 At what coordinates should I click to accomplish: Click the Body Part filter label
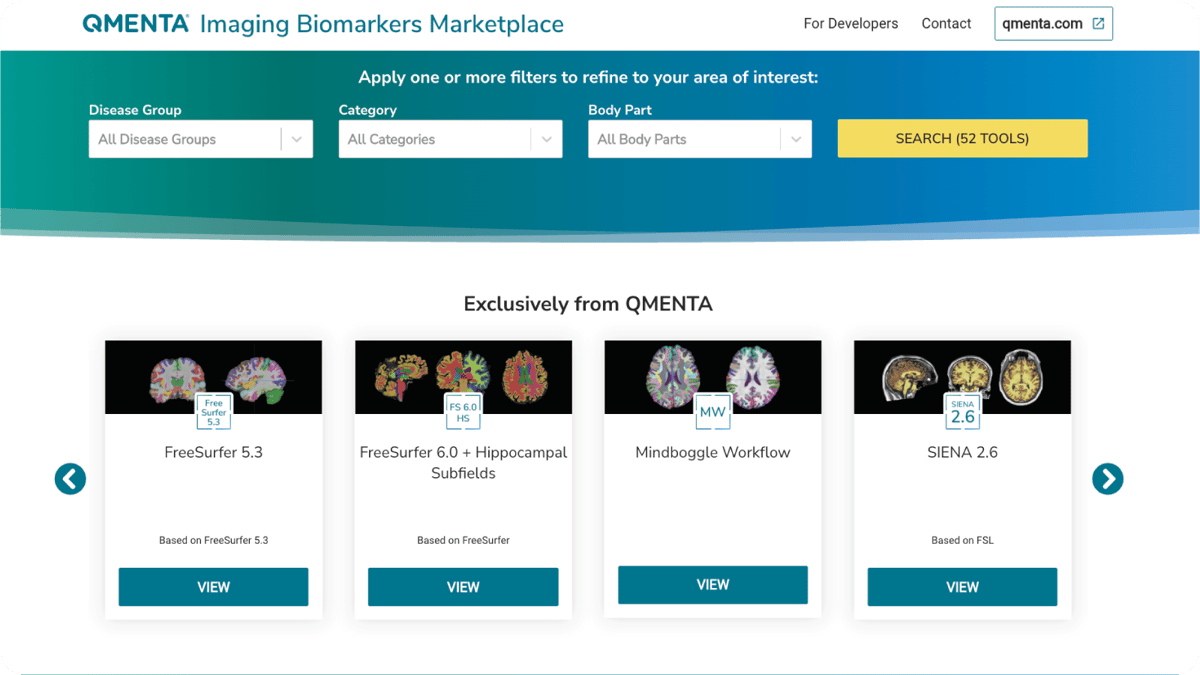[620, 110]
